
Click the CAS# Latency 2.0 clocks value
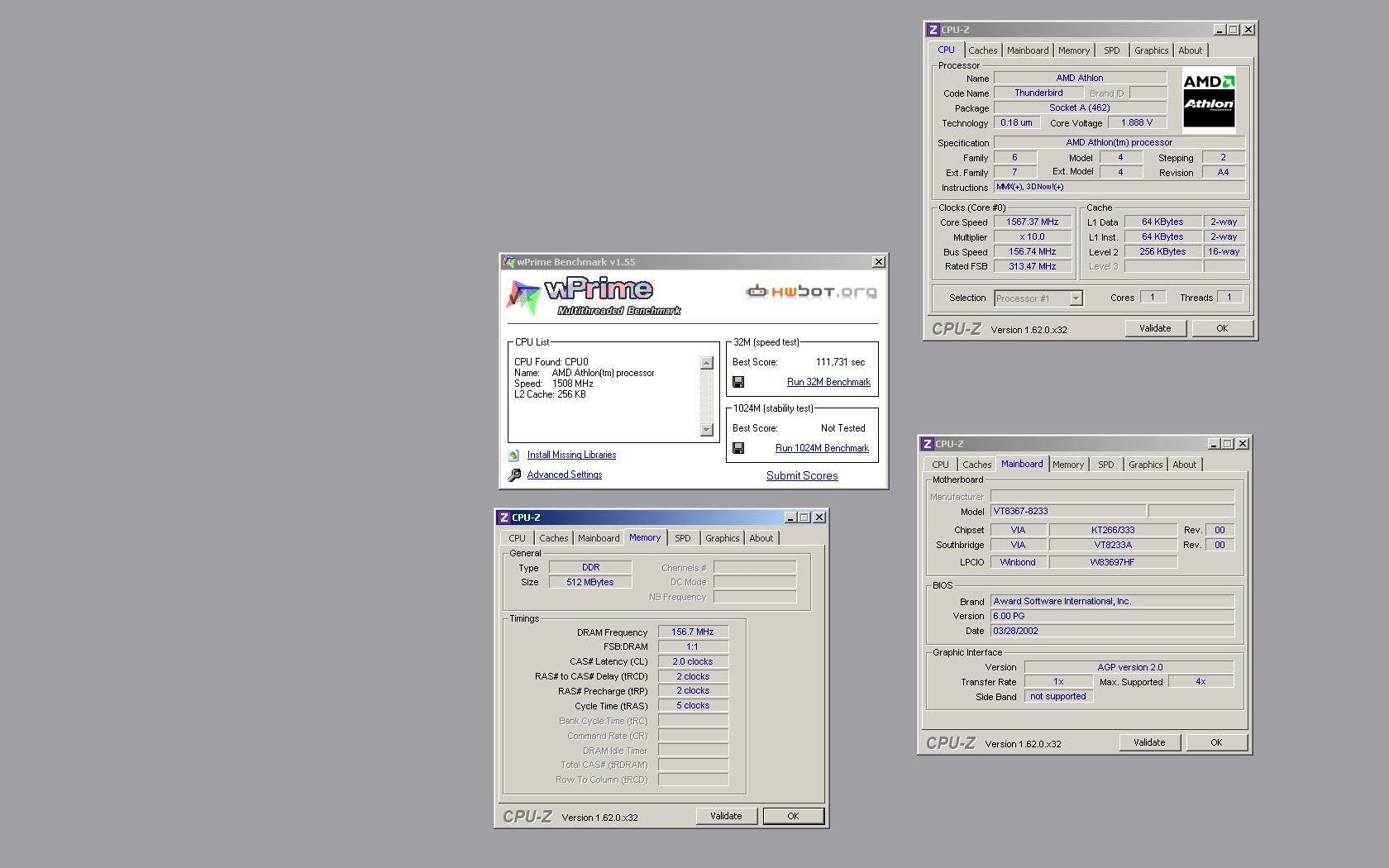pyautogui.click(x=693, y=661)
